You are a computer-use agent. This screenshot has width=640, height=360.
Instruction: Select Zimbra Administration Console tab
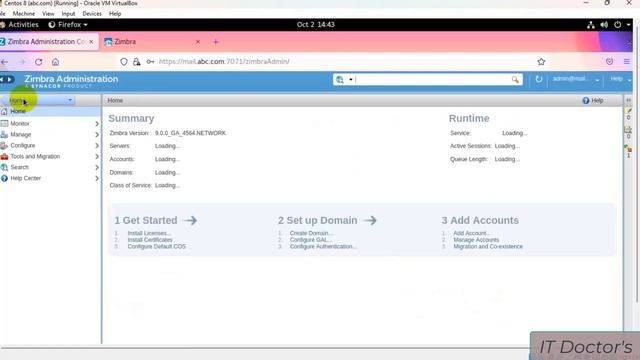(45, 42)
